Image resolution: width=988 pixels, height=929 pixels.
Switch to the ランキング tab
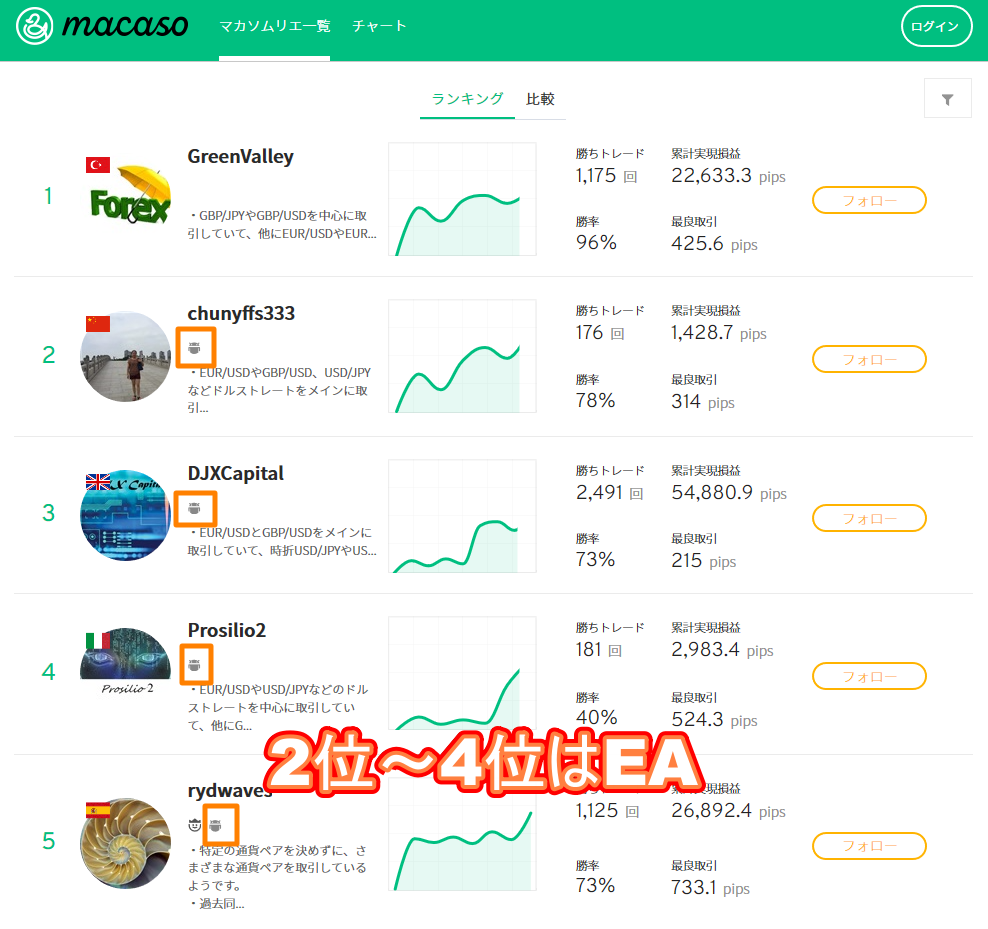[467, 99]
